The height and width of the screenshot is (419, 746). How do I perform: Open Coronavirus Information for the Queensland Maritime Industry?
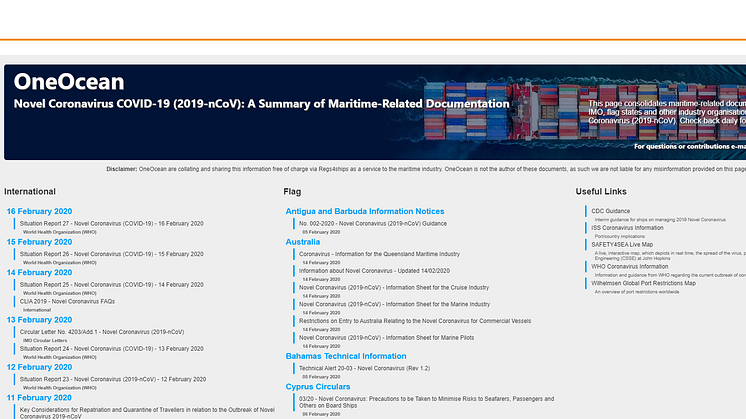(x=379, y=254)
